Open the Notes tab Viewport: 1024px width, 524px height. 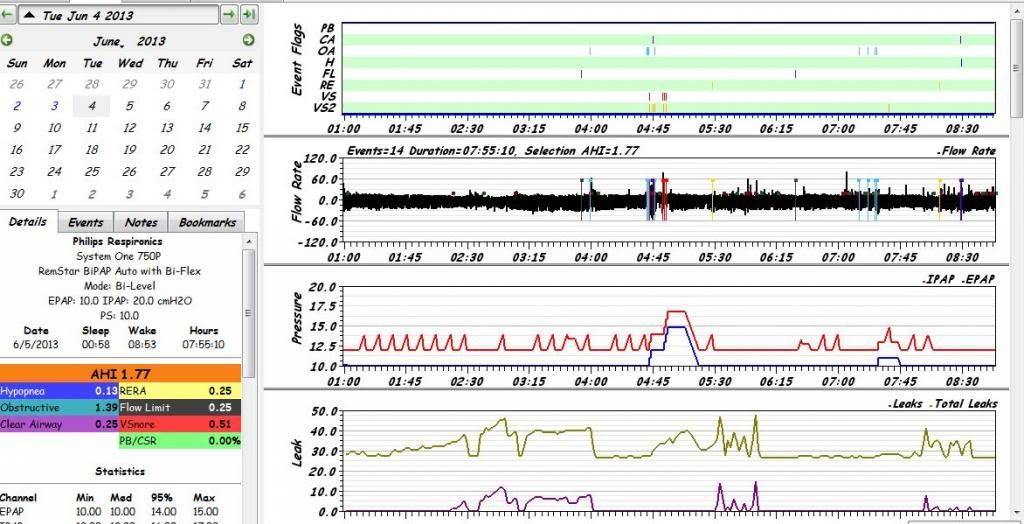click(141, 222)
